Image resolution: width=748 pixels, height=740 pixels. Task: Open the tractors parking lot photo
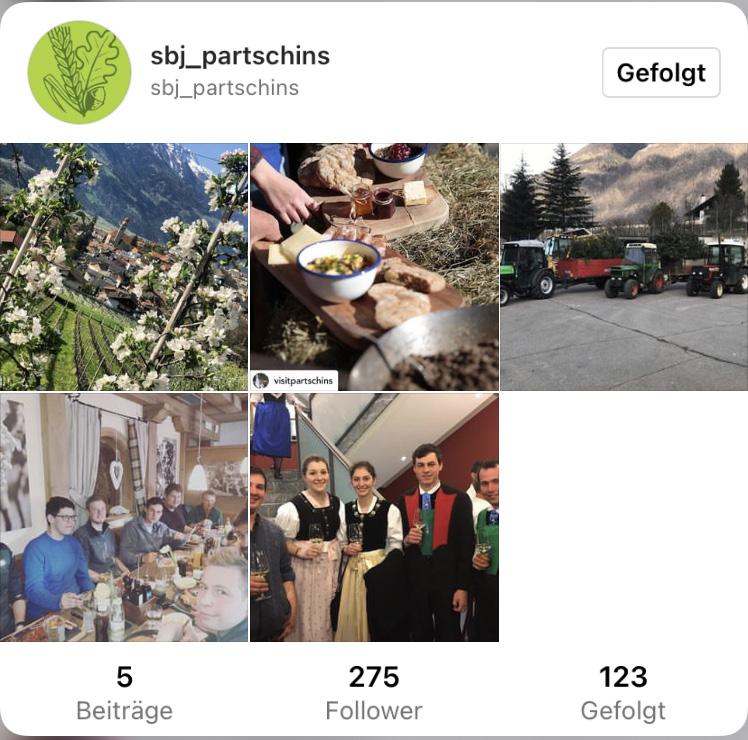click(x=624, y=267)
